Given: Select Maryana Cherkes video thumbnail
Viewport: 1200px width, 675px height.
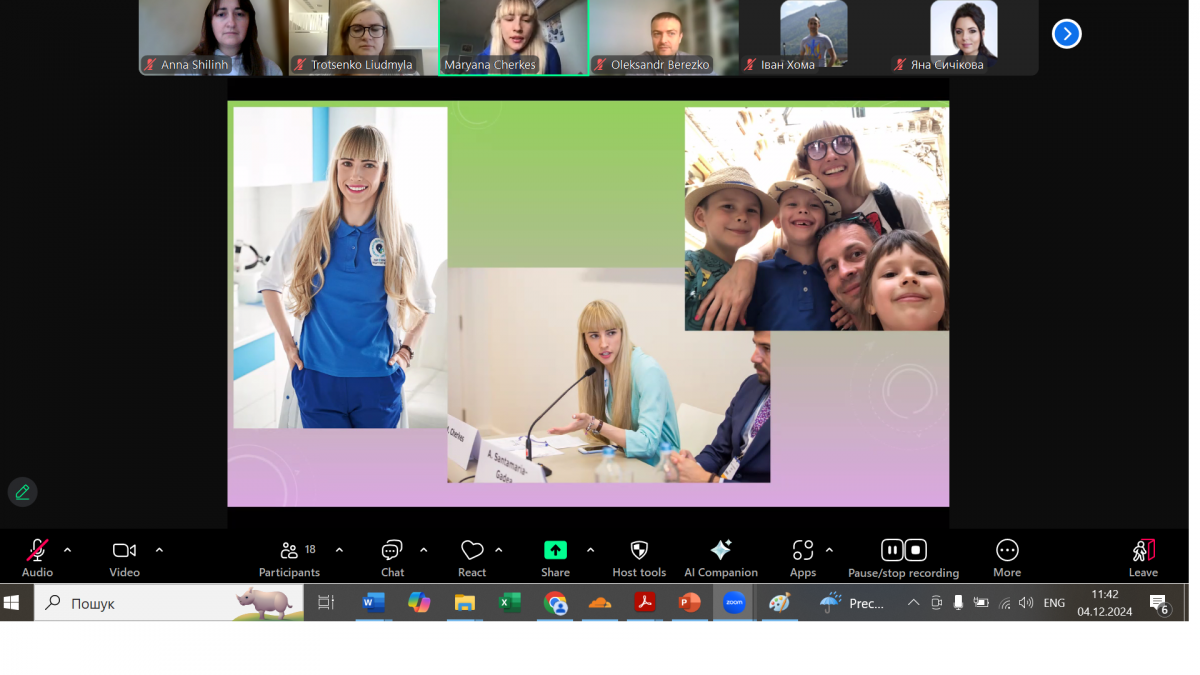Looking at the screenshot, I should click(x=513, y=36).
